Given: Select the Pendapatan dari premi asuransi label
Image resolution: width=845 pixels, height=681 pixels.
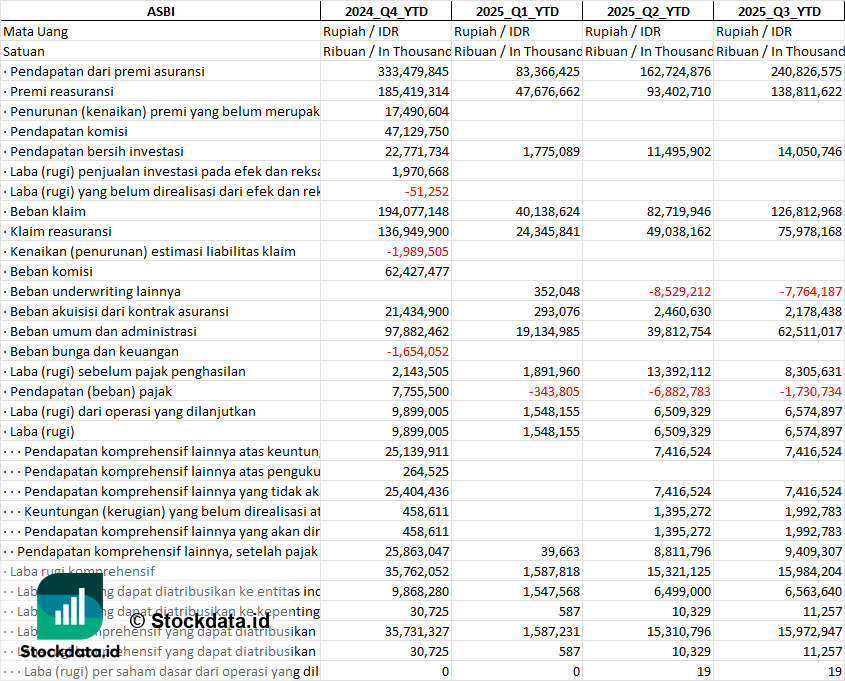Looking at the screenshot, I should click(107, 71).
